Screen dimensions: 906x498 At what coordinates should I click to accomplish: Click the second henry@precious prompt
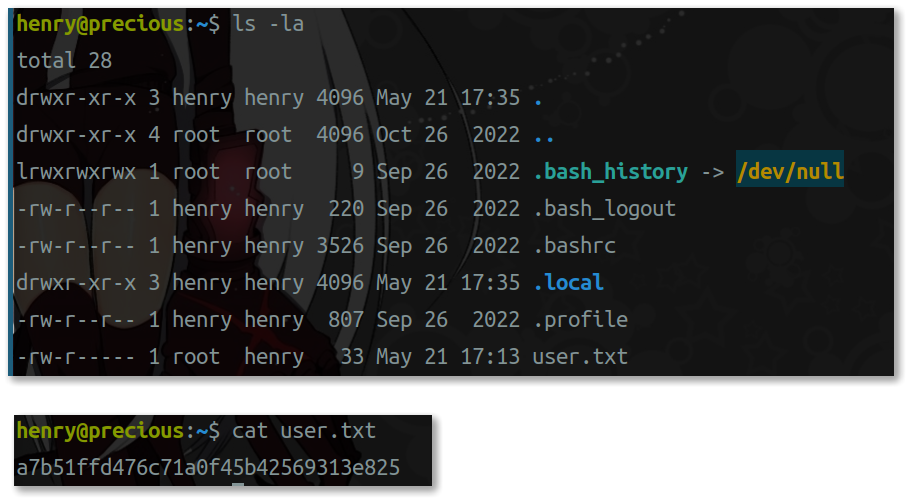100,431
